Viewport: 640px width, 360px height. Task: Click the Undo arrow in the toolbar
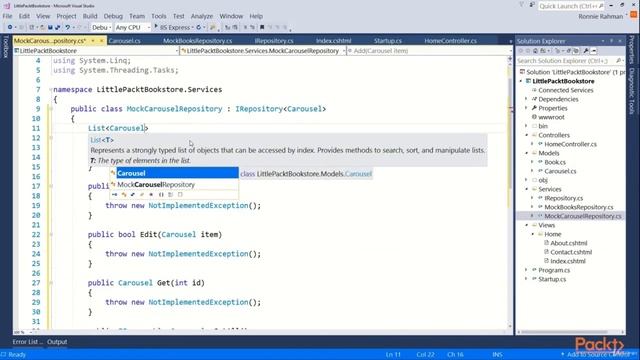68,27
